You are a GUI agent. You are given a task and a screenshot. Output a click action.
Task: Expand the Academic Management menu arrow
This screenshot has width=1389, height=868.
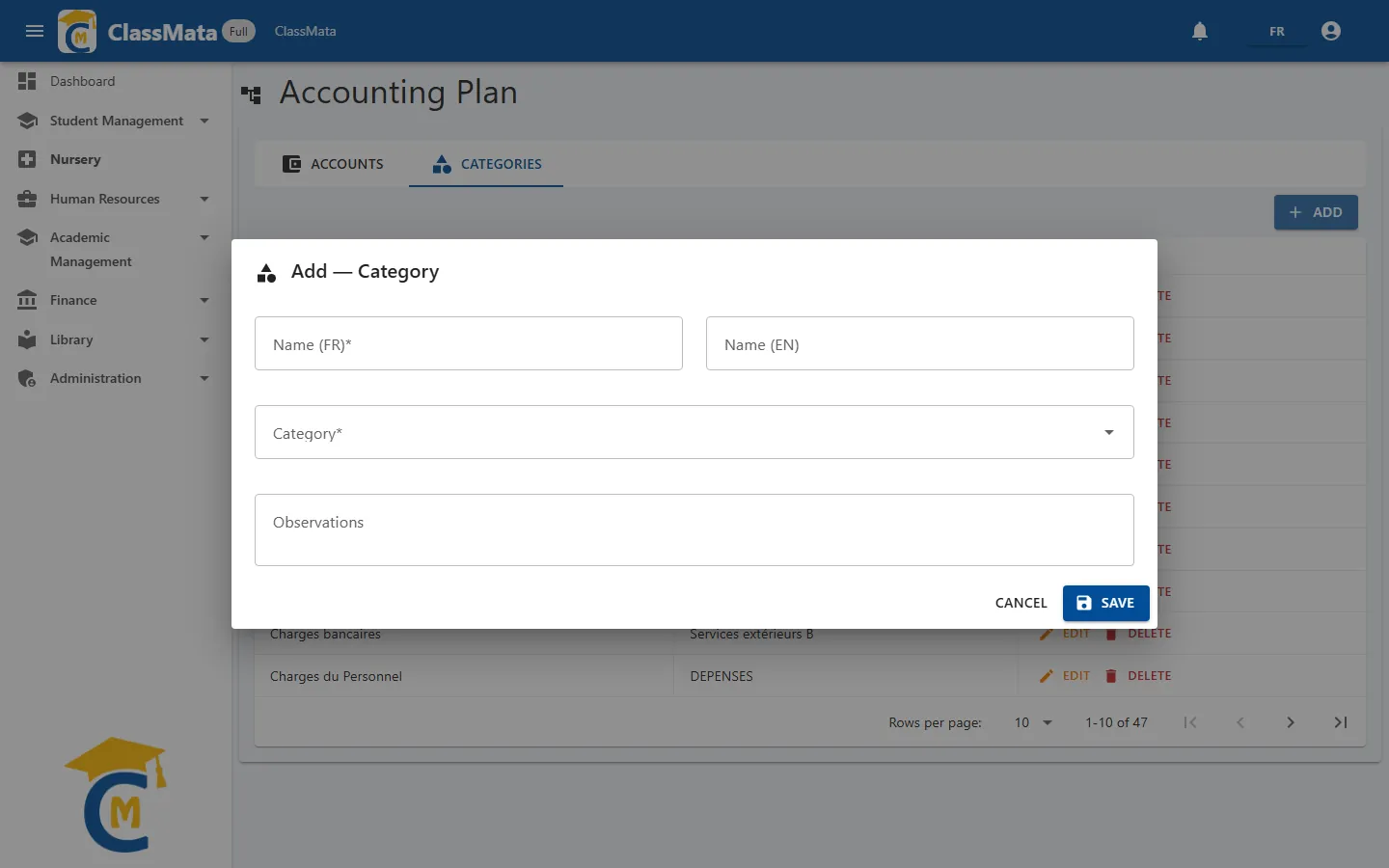(204, 237)
